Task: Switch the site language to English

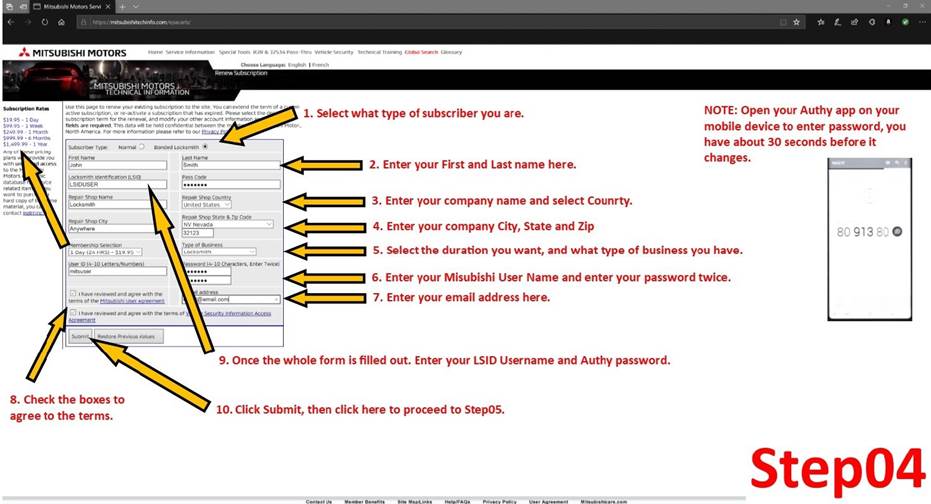Action: click(x=297, y=65)
